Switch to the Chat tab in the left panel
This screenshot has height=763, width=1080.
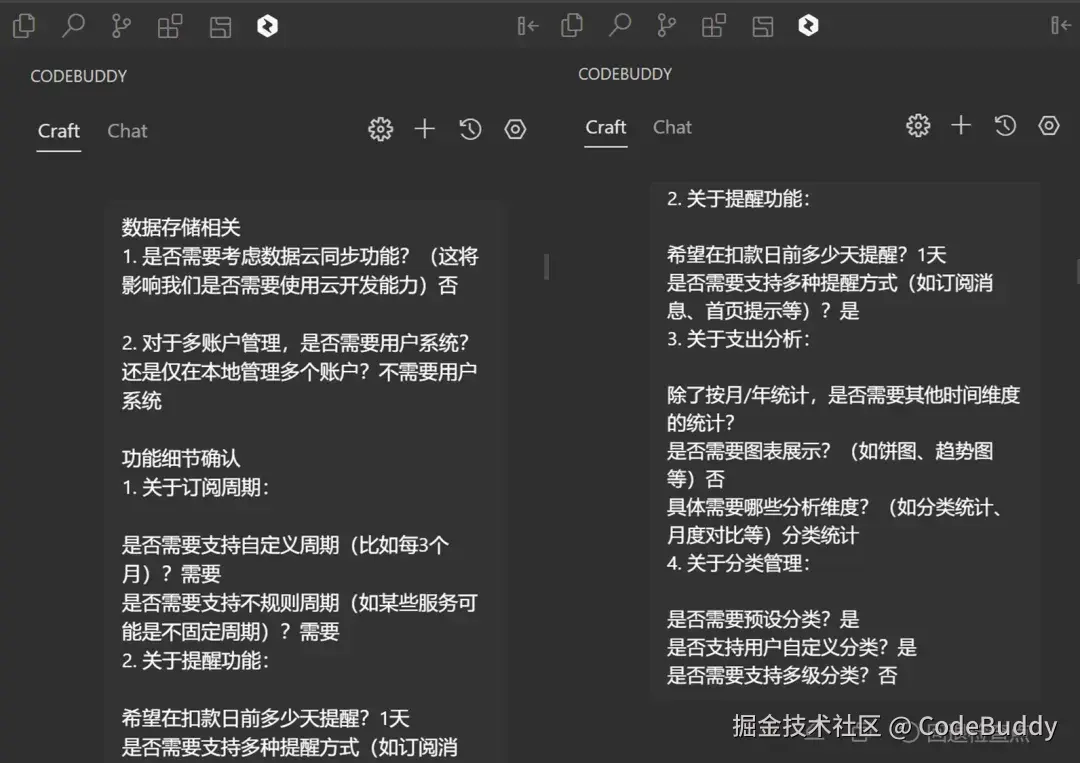click(x=127, y=131)
